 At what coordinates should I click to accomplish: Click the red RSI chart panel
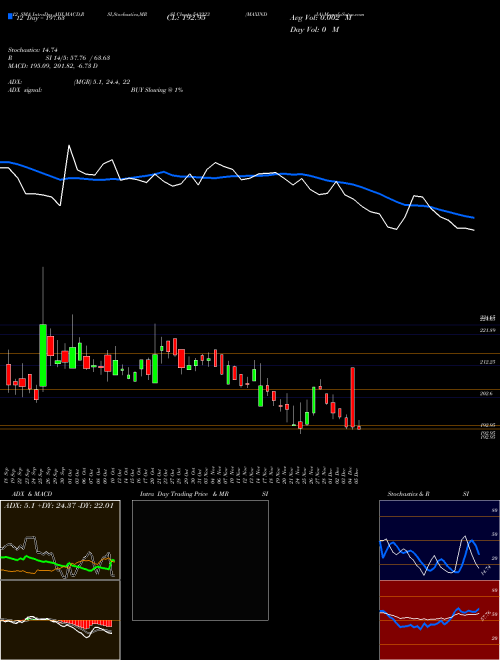pyautogui.click(x=439, y=620)
